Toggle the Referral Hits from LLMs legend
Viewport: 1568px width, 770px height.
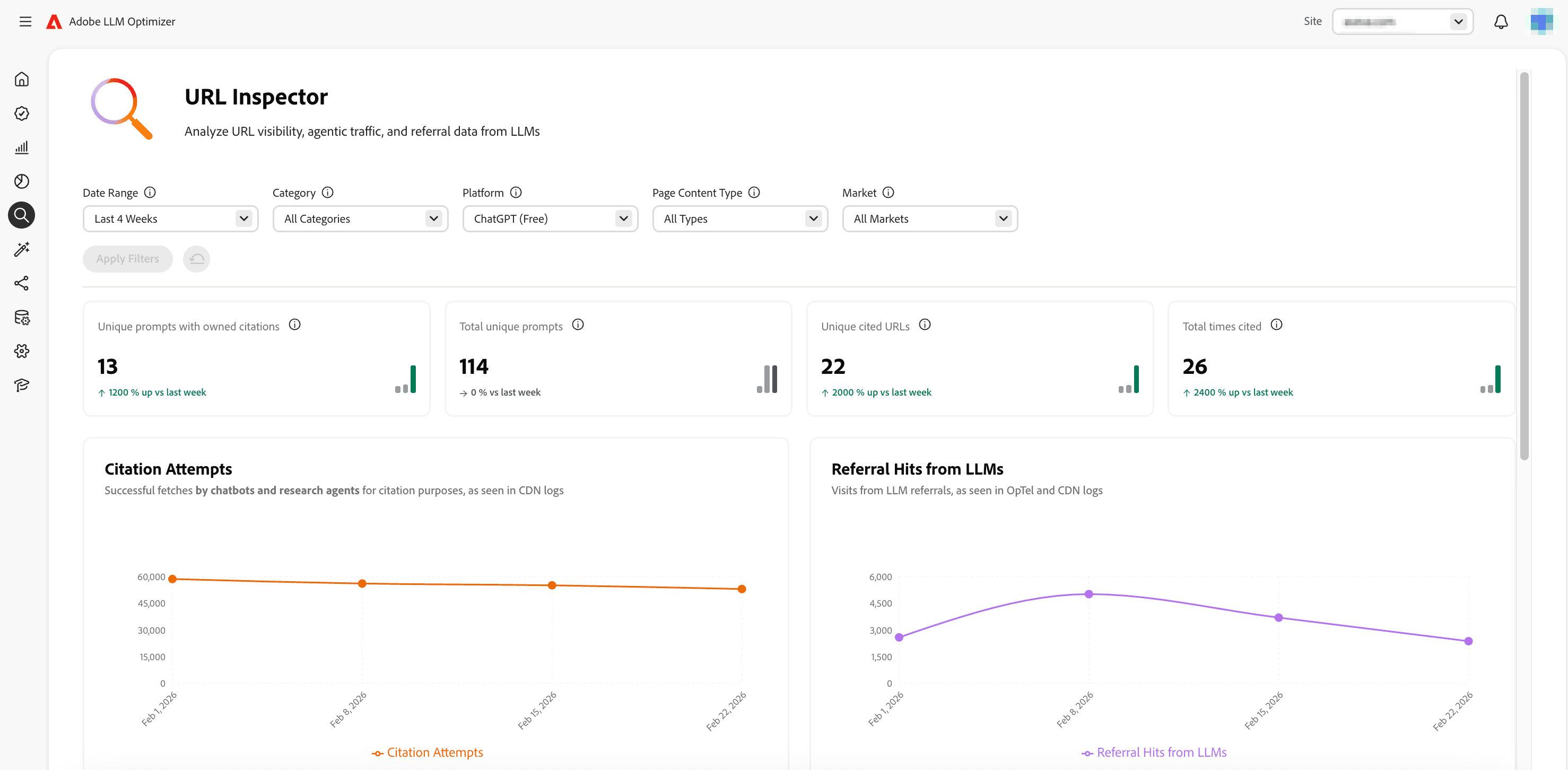(x=1154, y=753)
